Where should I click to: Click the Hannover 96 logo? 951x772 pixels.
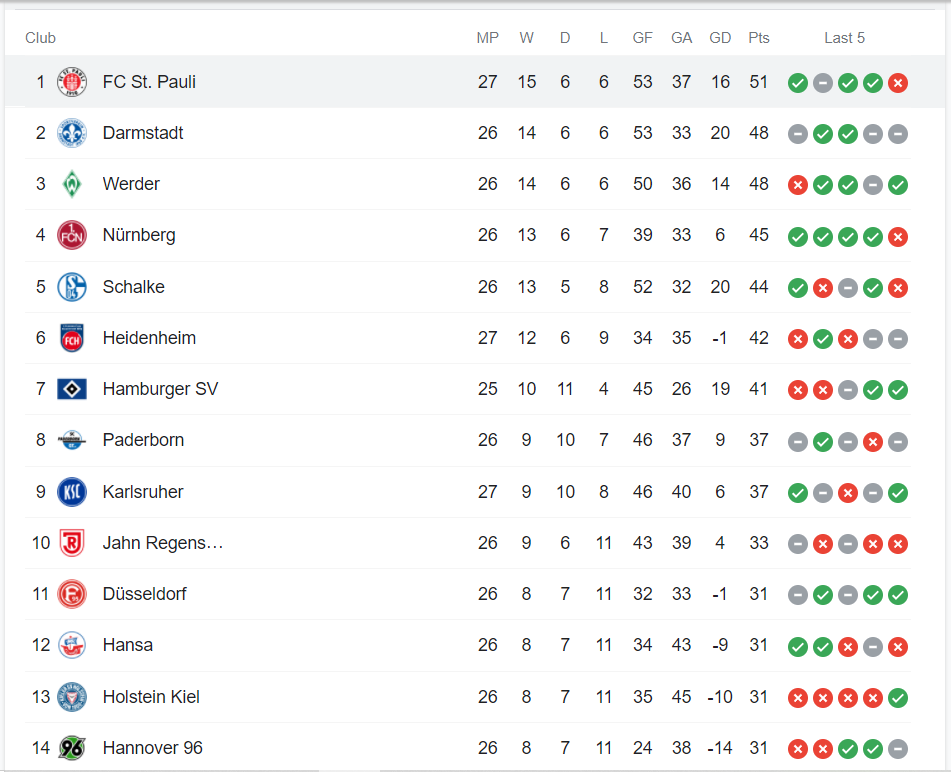coord(72,748)
